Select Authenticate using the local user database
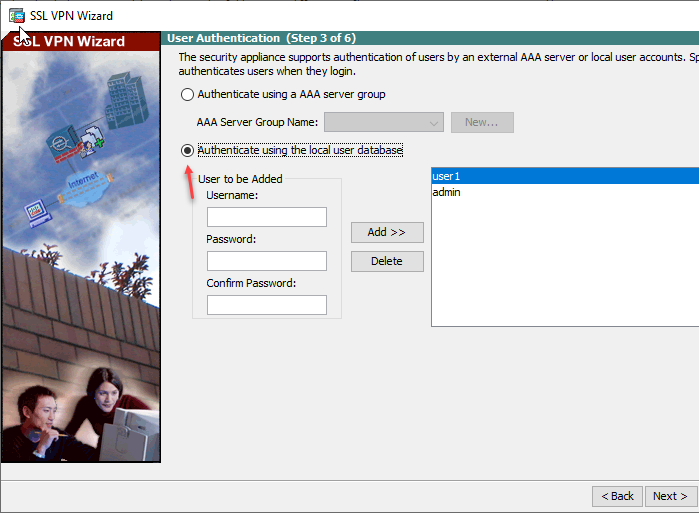The width and height of the screenshot is (699, 513). coord(187,151)
